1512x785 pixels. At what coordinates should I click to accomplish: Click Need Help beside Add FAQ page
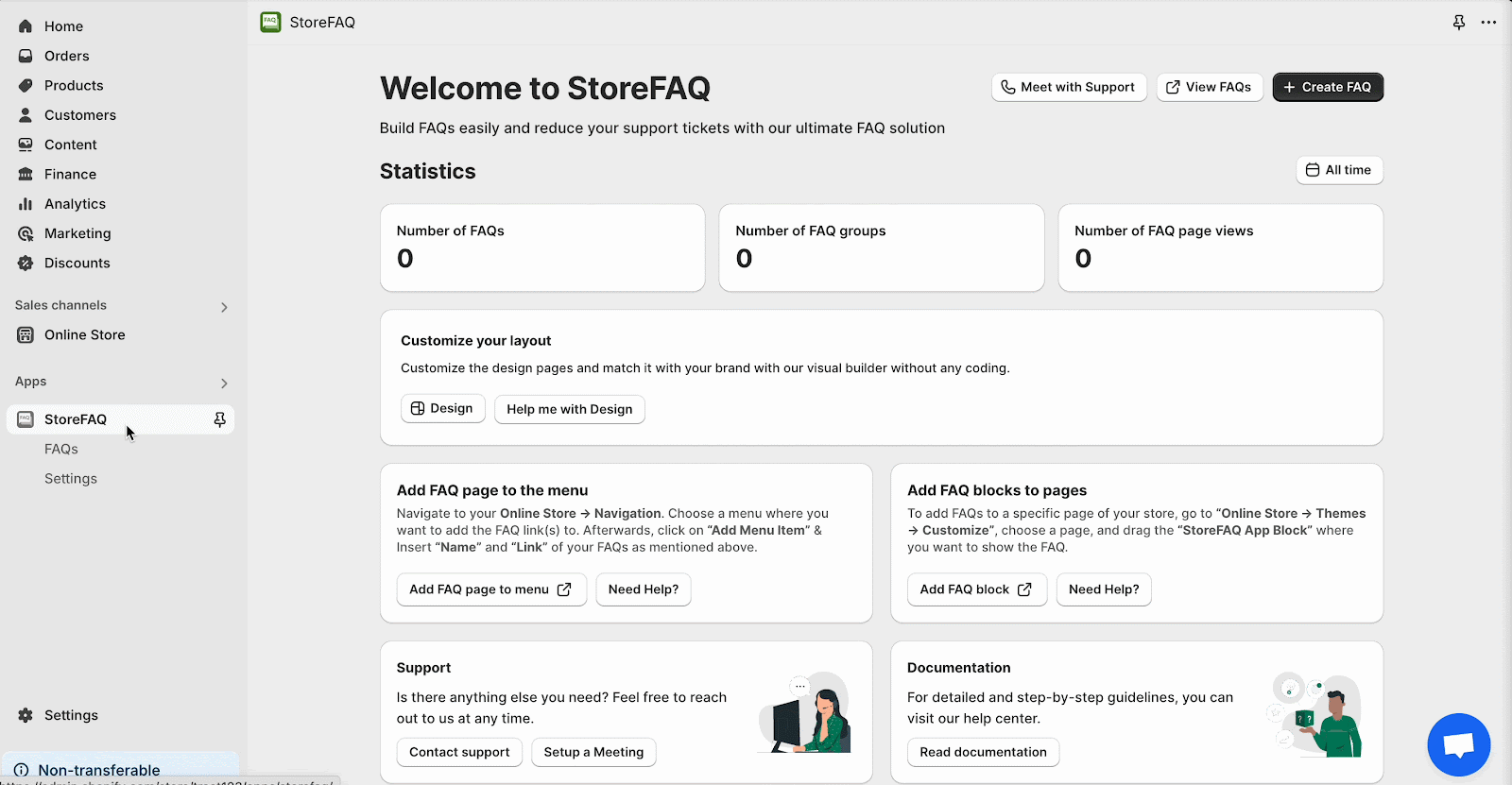point(644,589)
